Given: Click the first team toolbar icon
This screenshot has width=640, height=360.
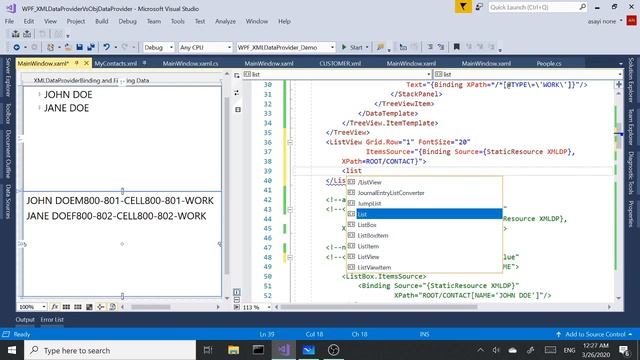Looking at the screenshot, I should (x=16, y=34).
